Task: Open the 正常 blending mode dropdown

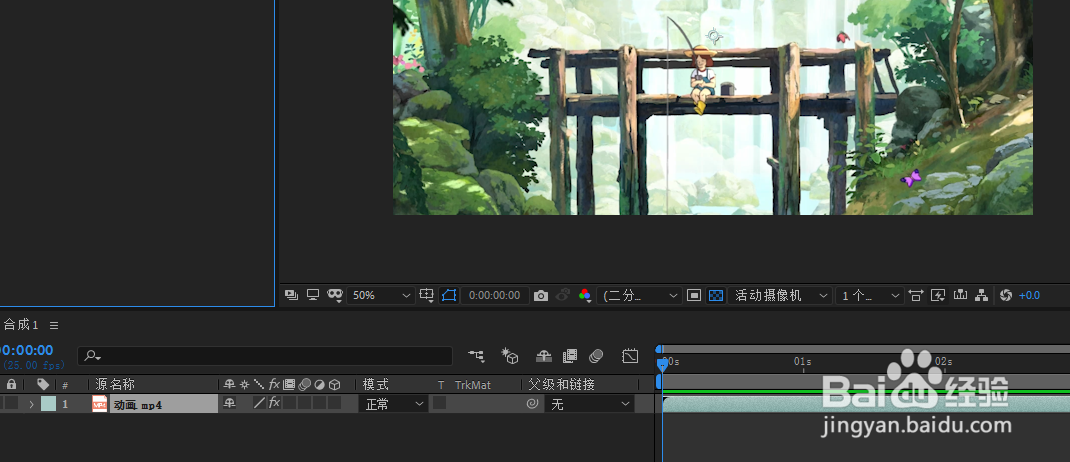Action: 394,404
